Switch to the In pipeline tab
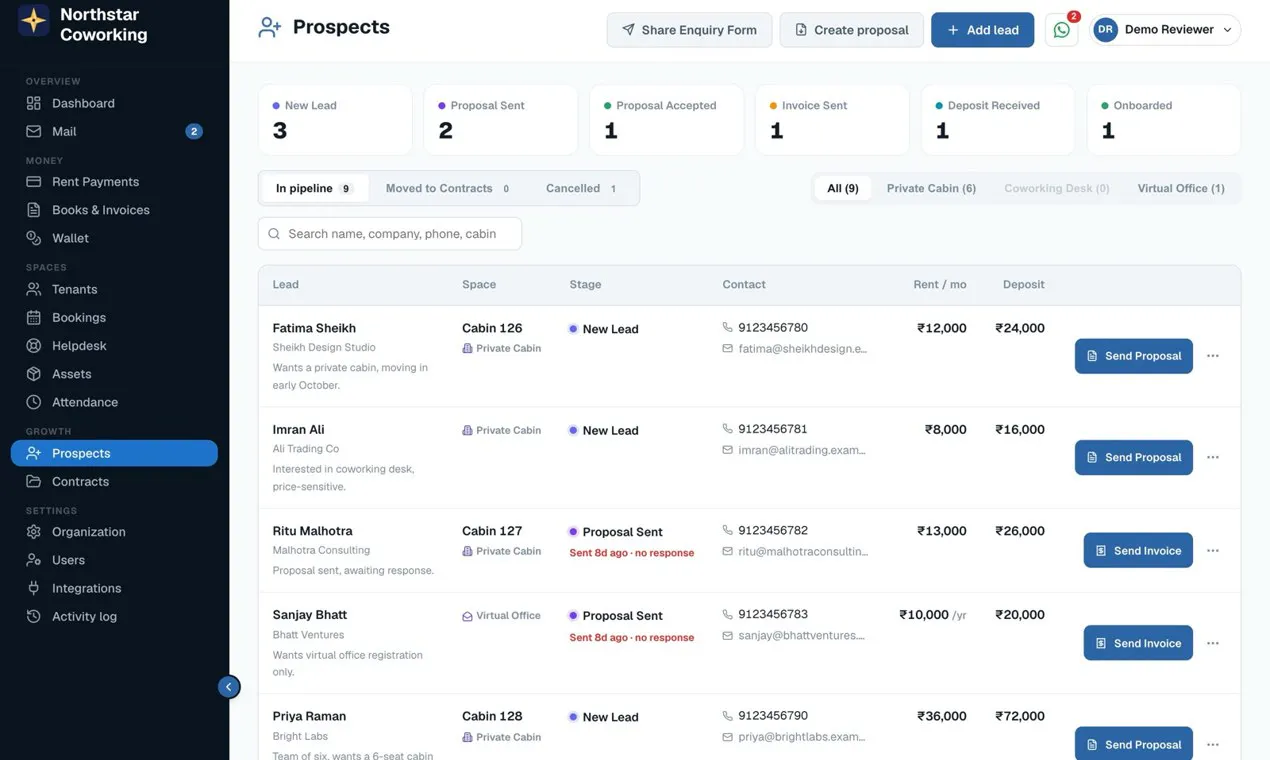The width and height of the screenshot is (1270, 760). [314, 188]
